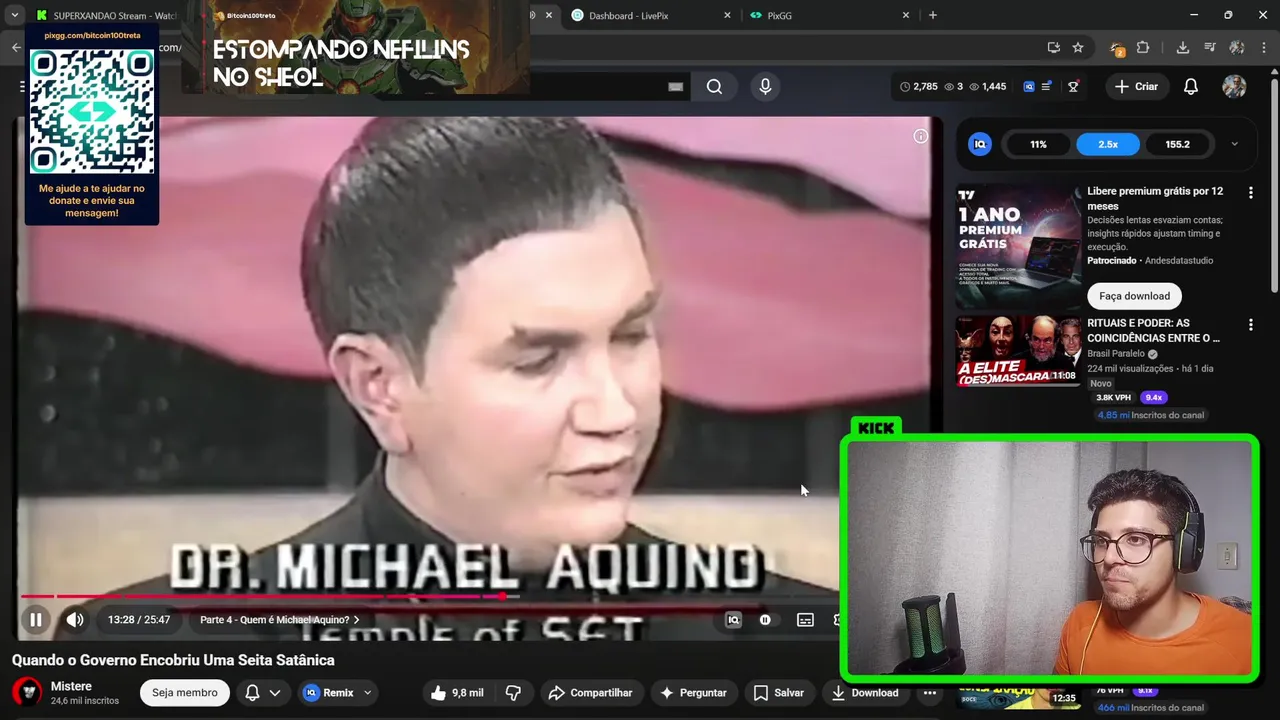Open more options for RITUAIS E PODER video
This screenshot has width=1280, height=720.
[x=1250, y=325]
